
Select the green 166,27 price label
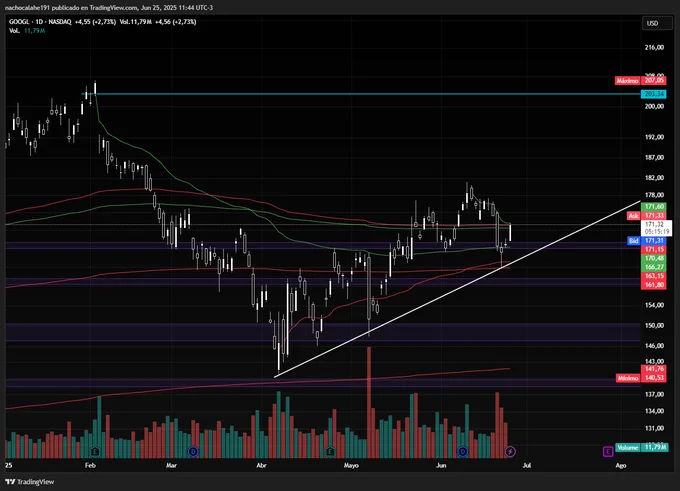pos(654,267)
